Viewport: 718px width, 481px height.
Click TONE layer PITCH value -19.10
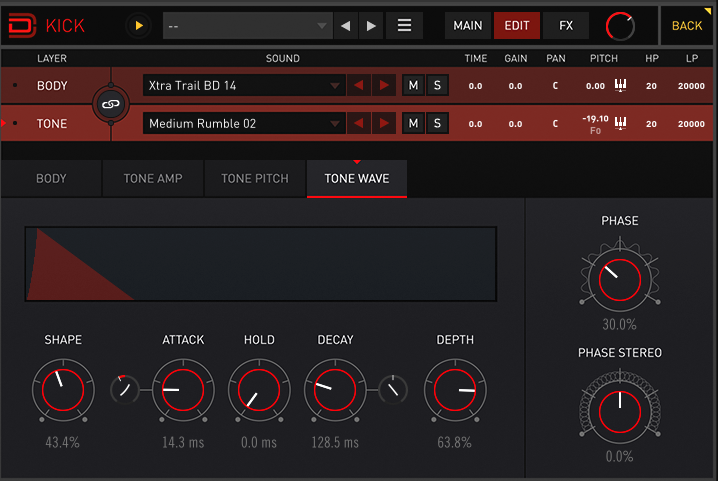point(595,119)
